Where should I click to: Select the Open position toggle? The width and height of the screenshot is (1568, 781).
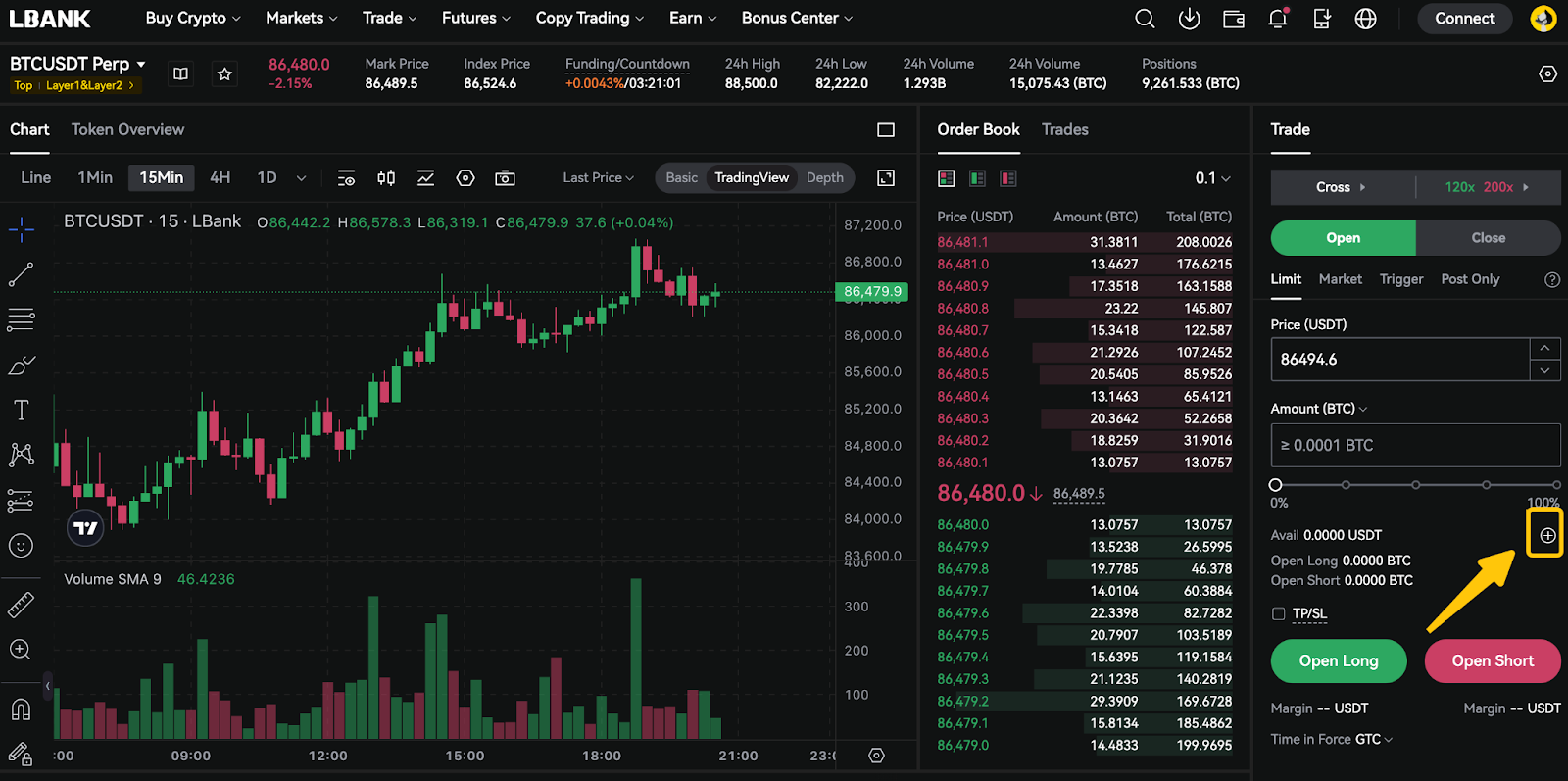tap(1344, 238)
